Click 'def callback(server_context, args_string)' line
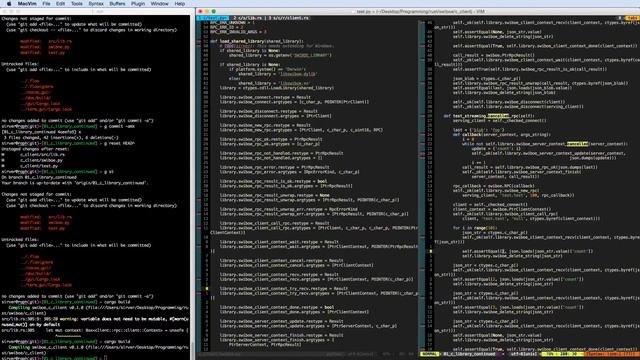The height and width of the screenshot is (360, 640). click(502, 134)
